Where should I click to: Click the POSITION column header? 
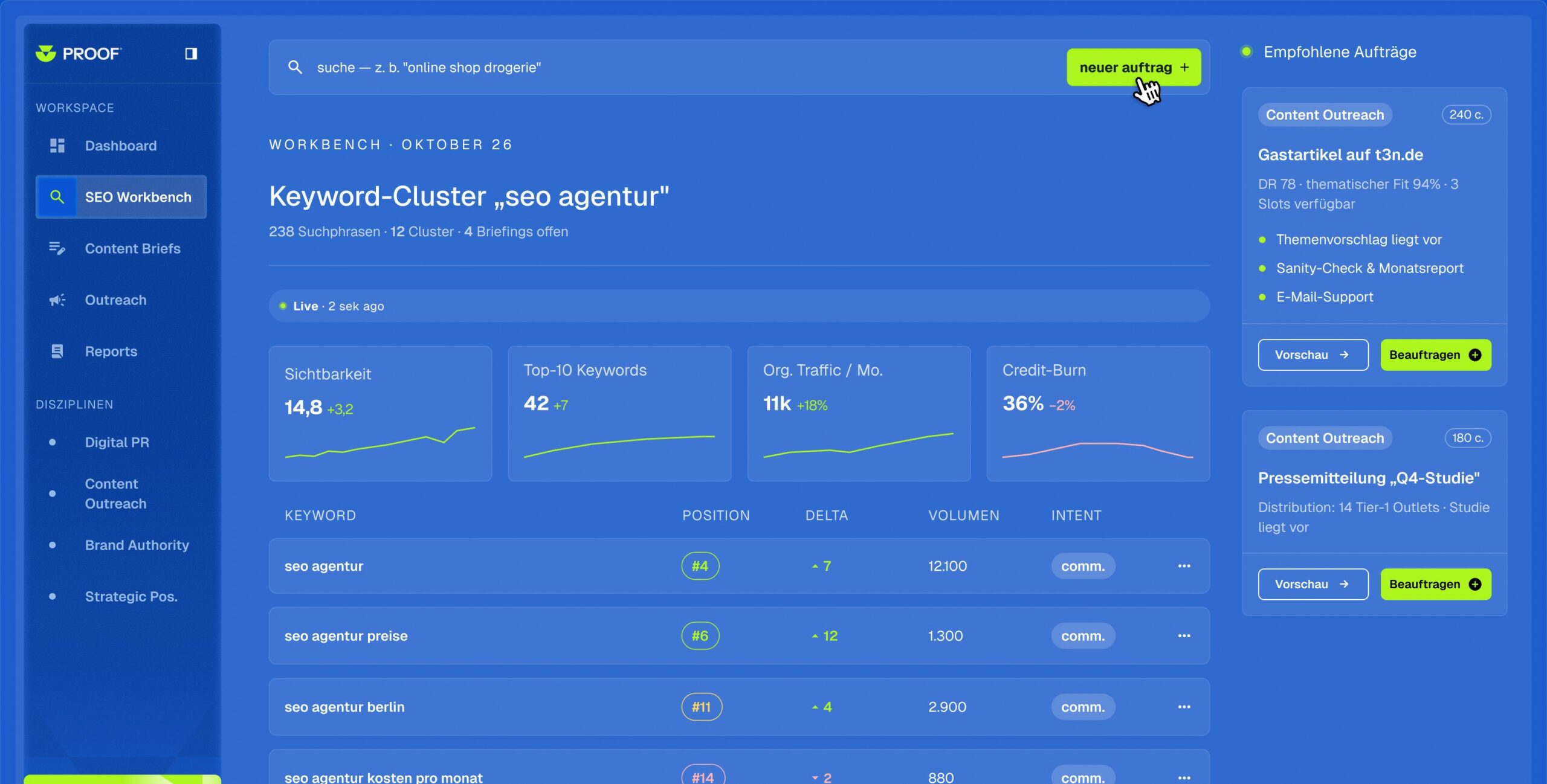click(x=716, y=515)
